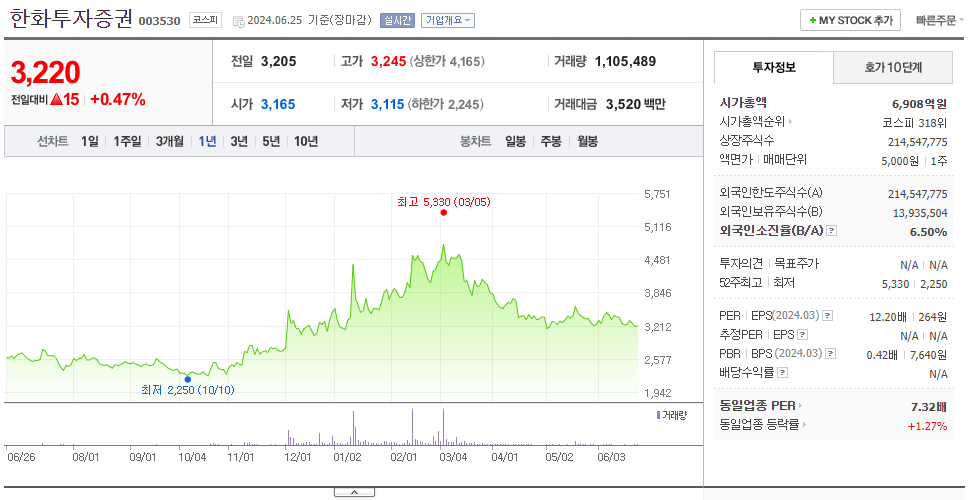Select 1년 line chart period

coord(207,141)
